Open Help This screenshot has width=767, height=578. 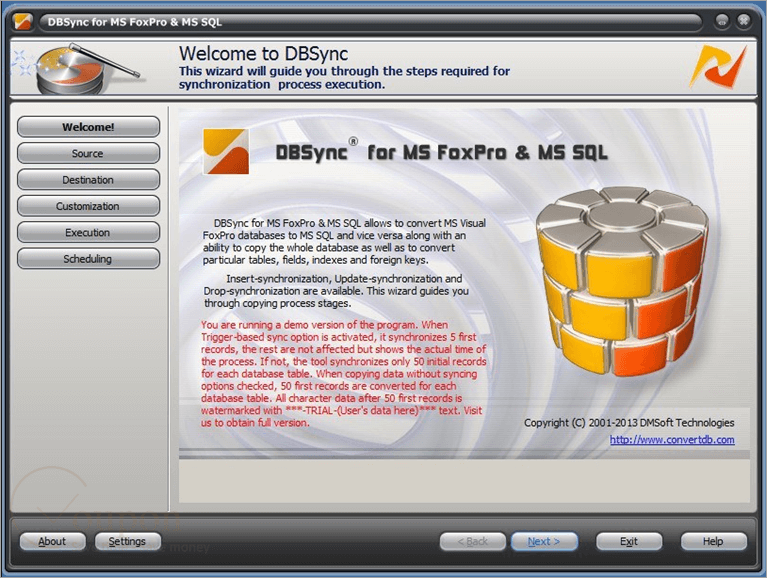[714, 541]
